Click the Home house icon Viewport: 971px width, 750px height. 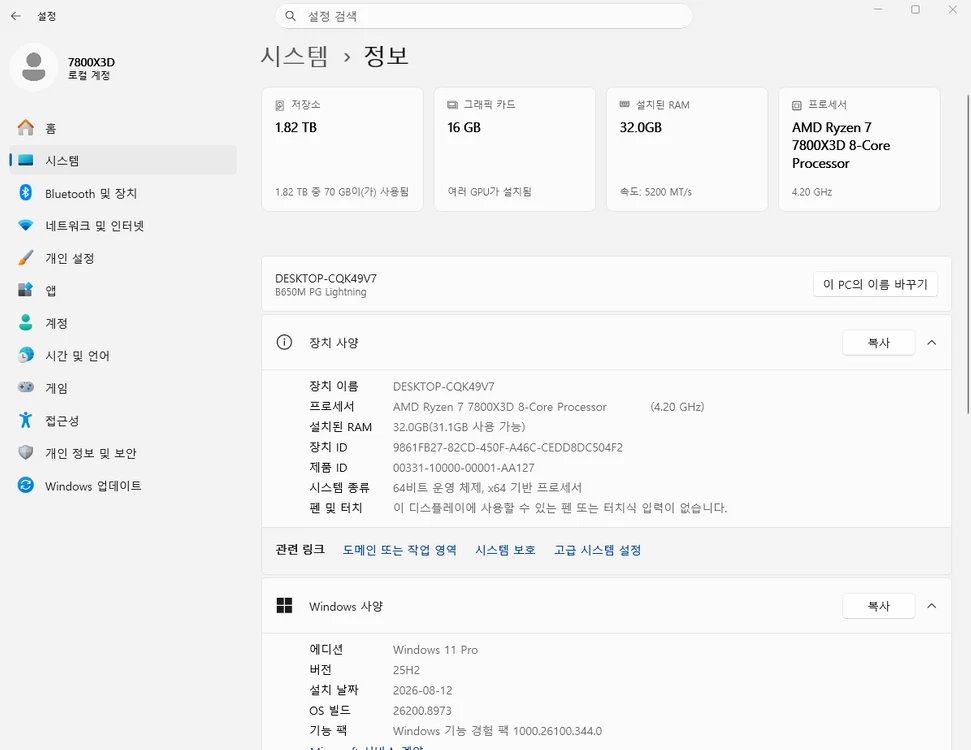(25, 128)
